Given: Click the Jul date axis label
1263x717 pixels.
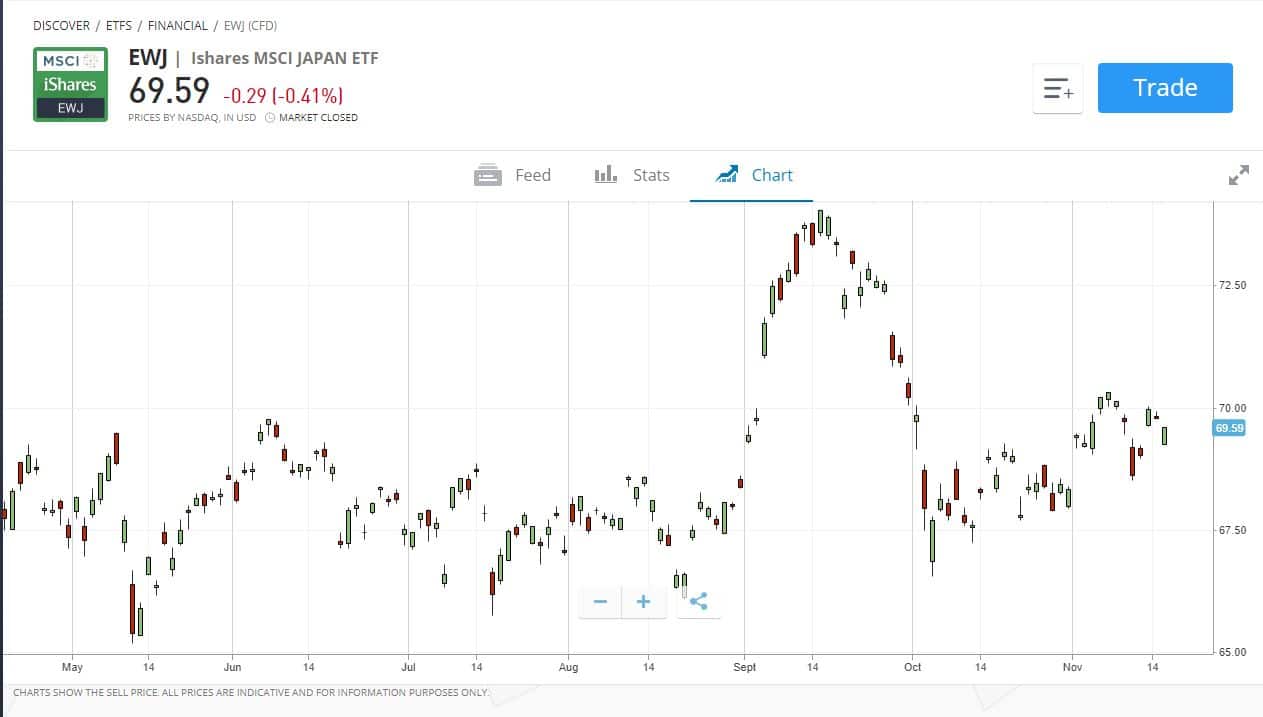Looking at the screenshot, I should 407,667.
